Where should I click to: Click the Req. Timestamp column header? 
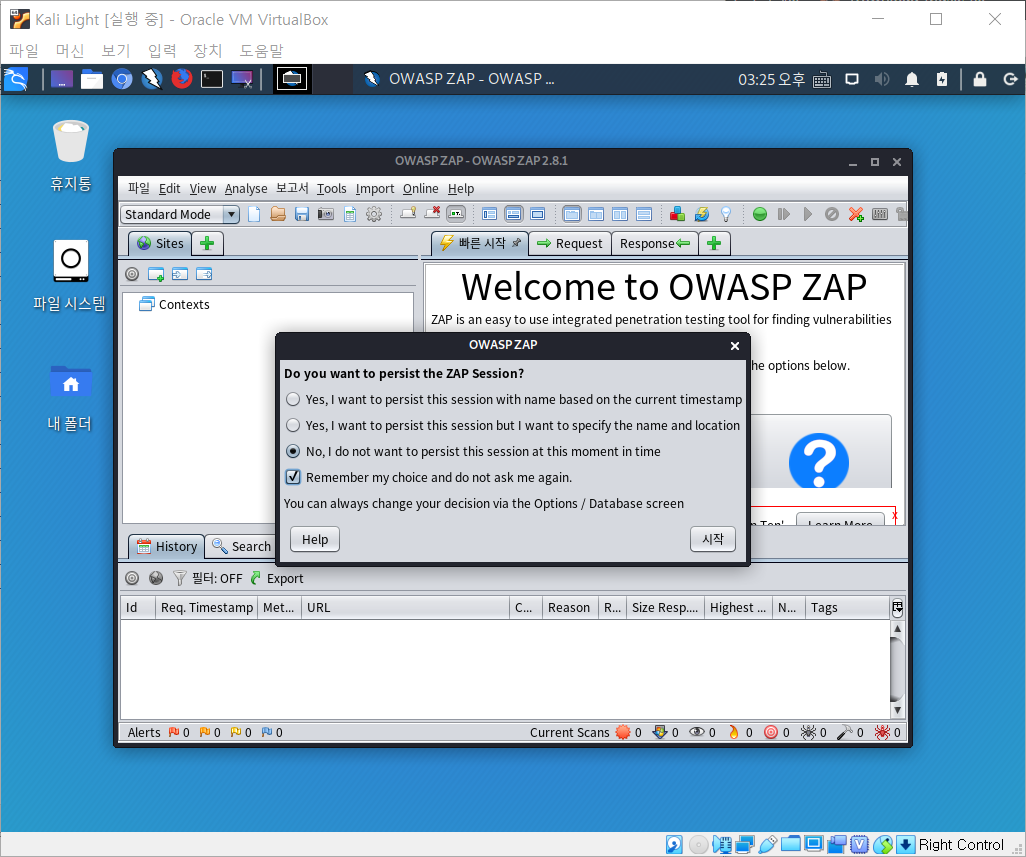point(207,607)
